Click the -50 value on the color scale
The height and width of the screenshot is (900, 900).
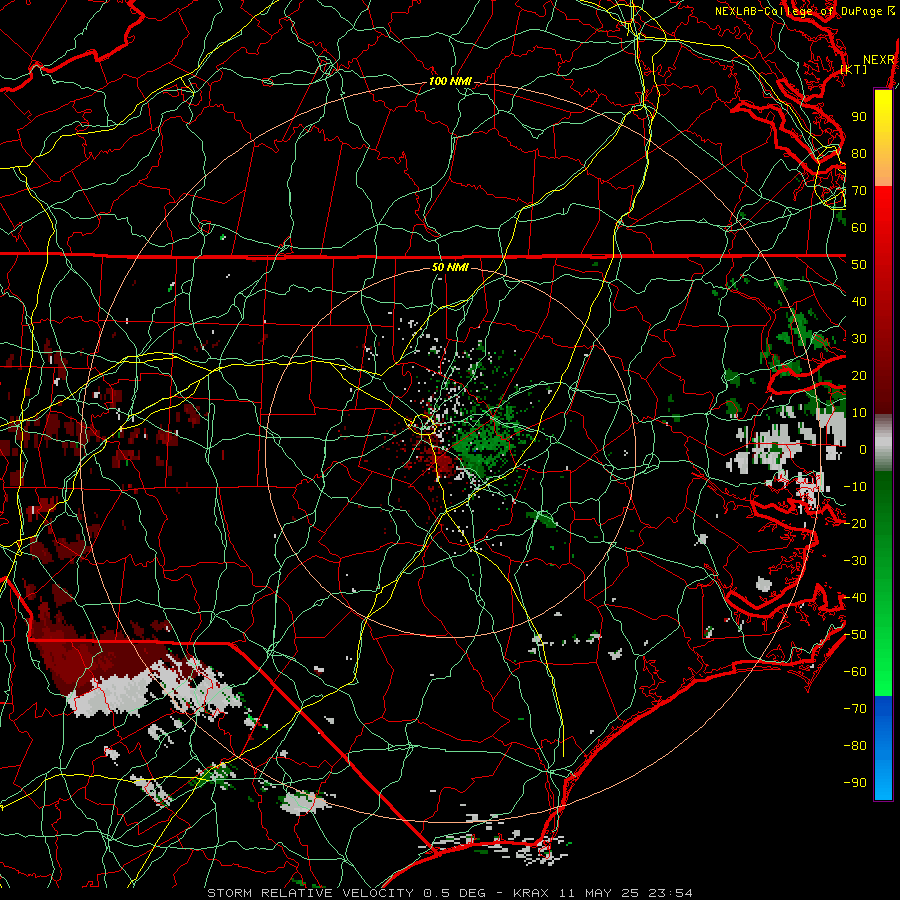[855, 635]
